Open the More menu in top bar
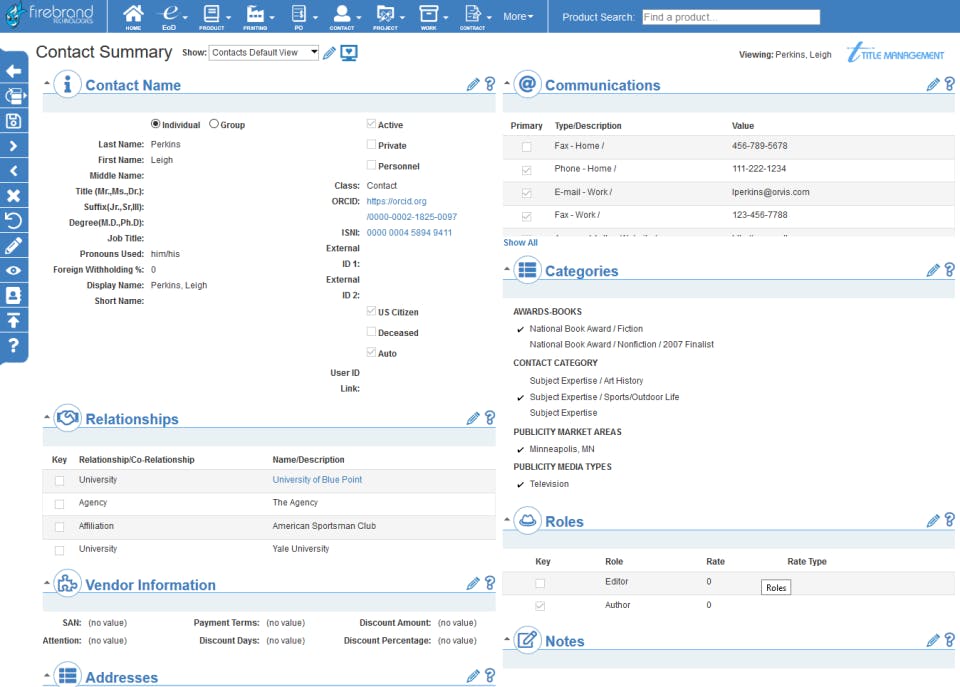 tap(517, 17)
